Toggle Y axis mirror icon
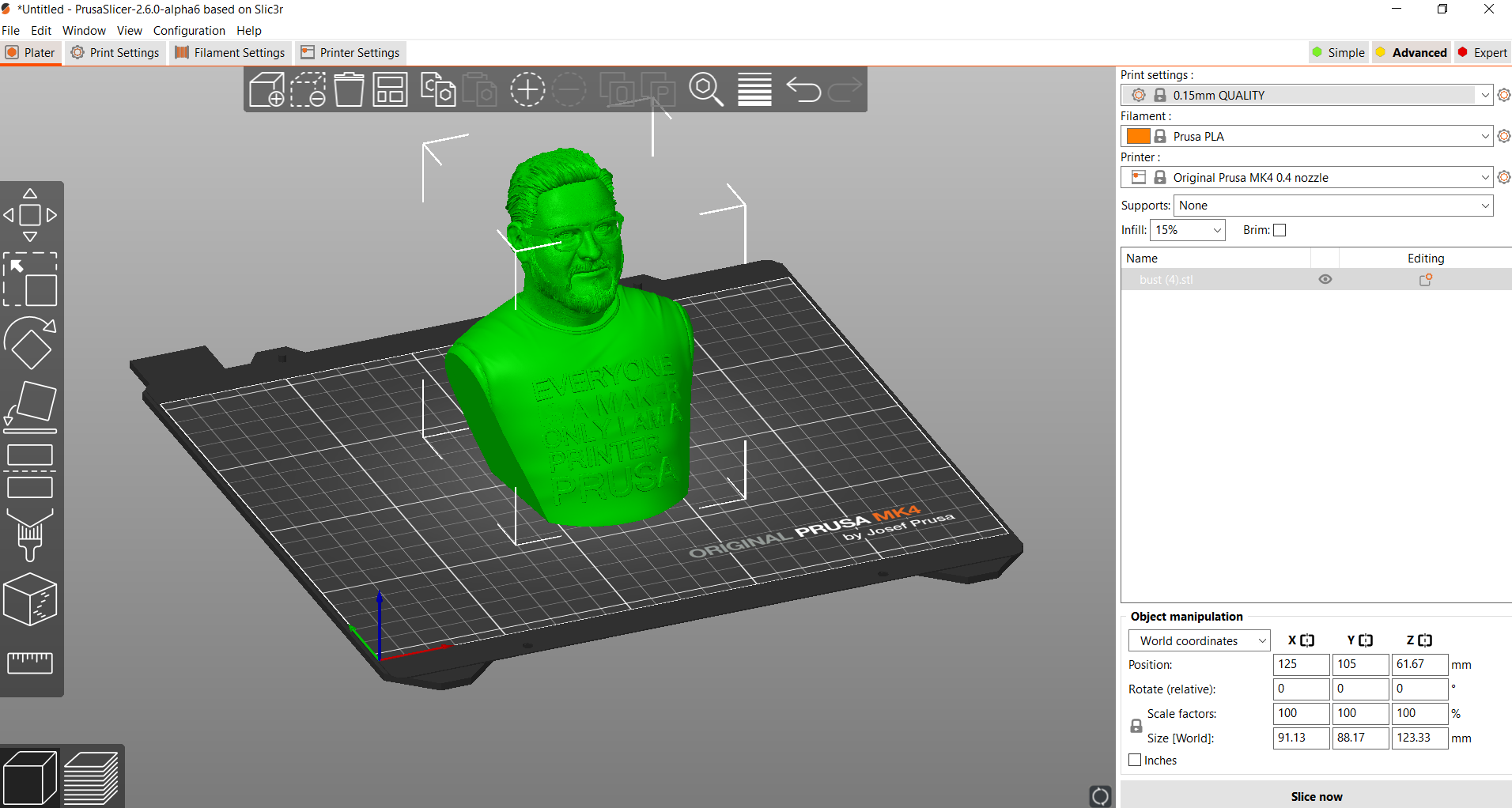Screen dimensions: 1512x808 click(x=1366, y=640)
